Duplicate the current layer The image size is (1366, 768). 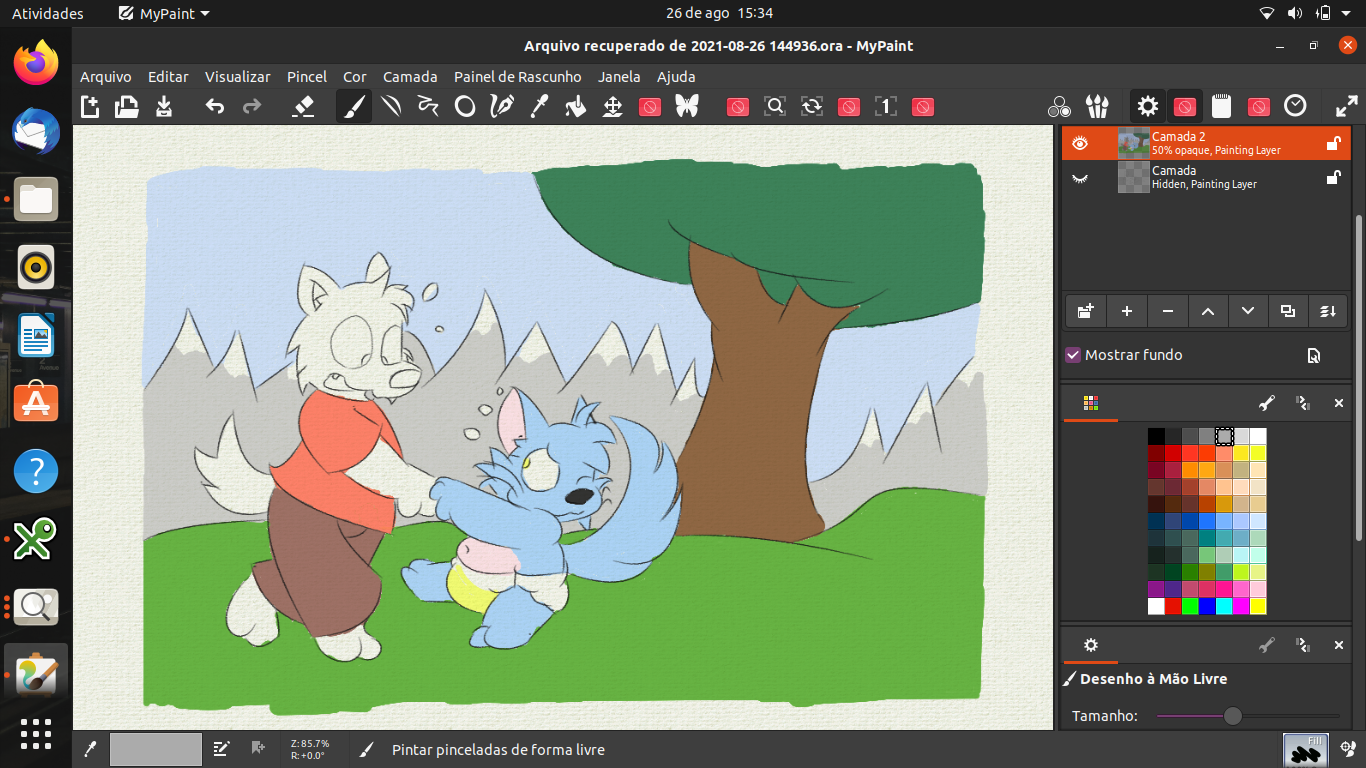[x=1288, y=311]
